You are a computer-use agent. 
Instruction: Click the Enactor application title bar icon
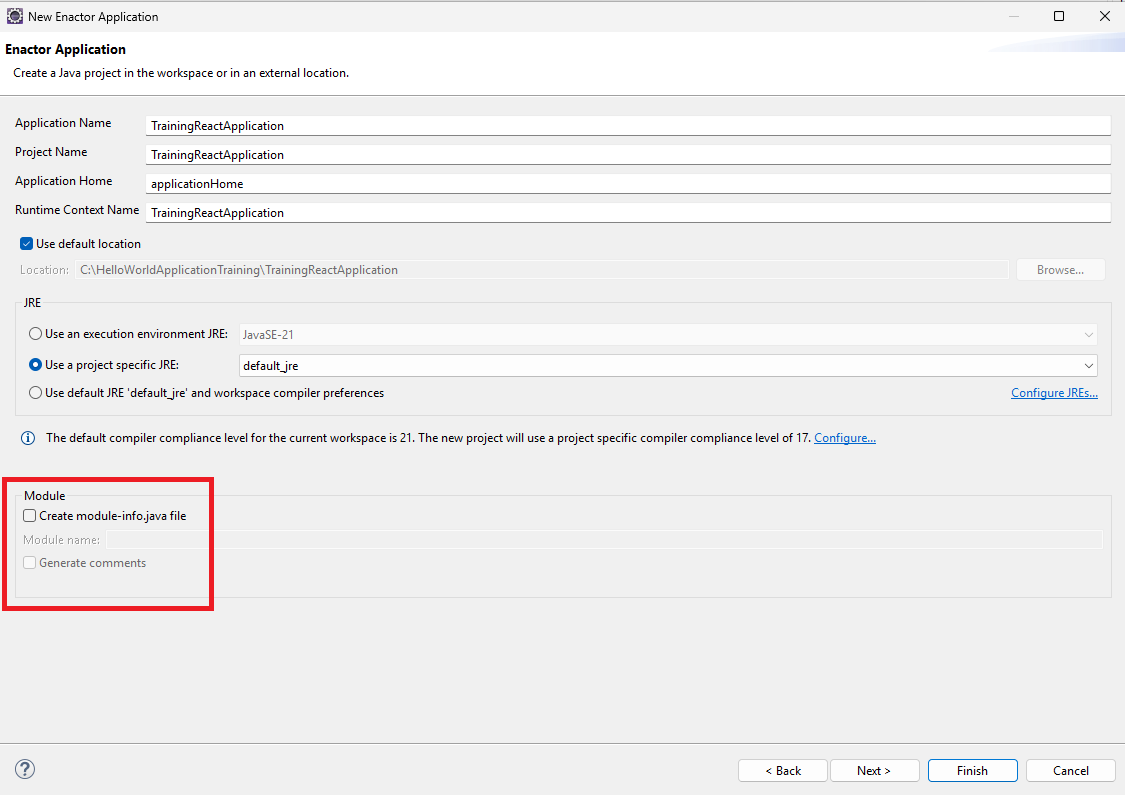pos(15,16)
